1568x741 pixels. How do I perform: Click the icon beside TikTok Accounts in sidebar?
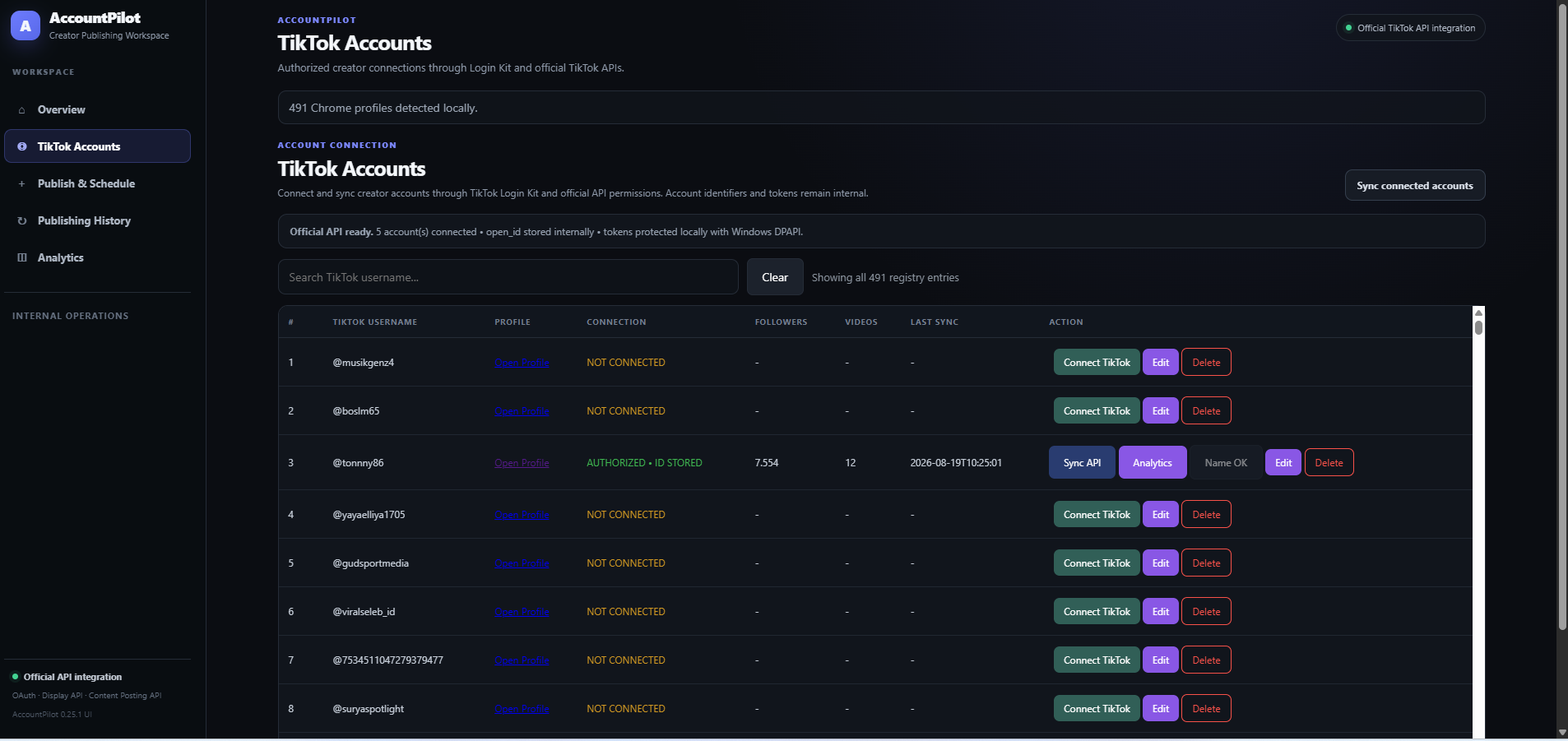pyautogui.click(x=22, y=146)
